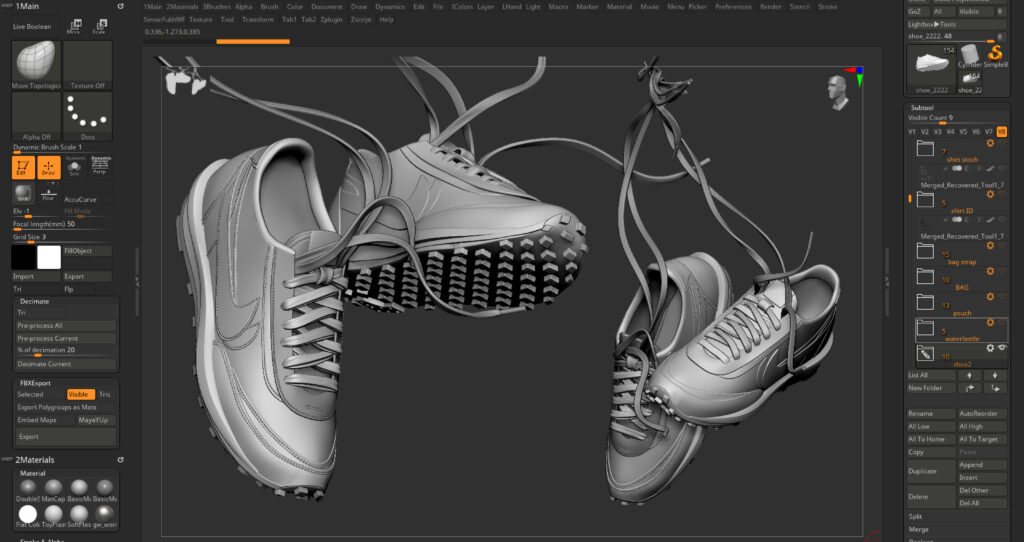Enable the V1 visibility set

click(x=912, y=132)
